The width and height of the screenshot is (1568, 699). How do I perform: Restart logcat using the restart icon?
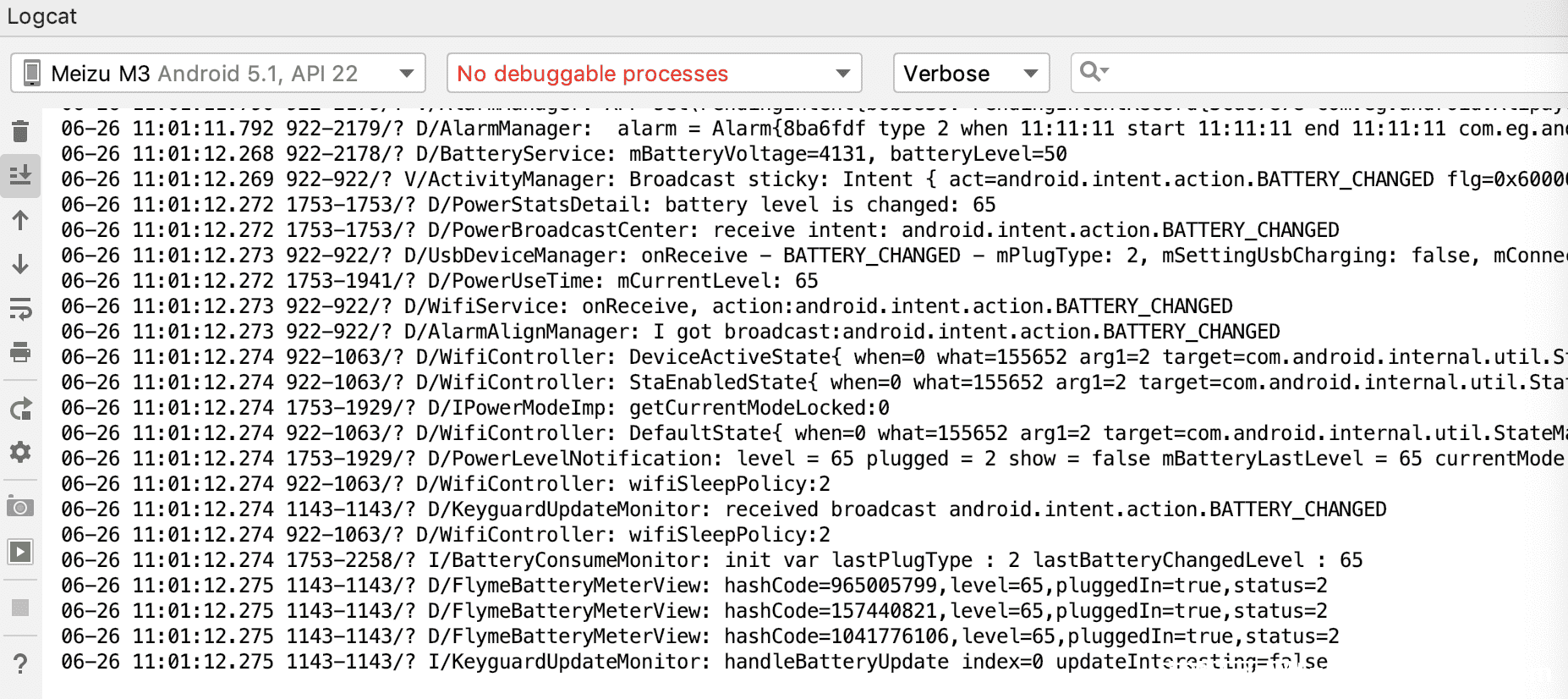[20, 410]
